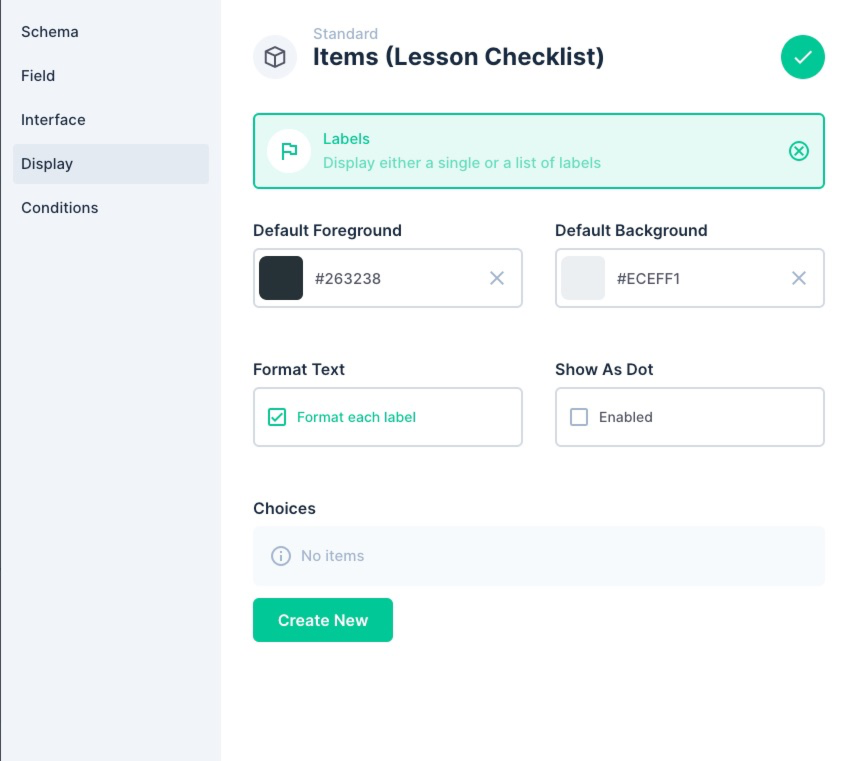This screenshot has width=852, height=761.
Task: Clear the Default Foreground color value
Action: coord(497,278)
